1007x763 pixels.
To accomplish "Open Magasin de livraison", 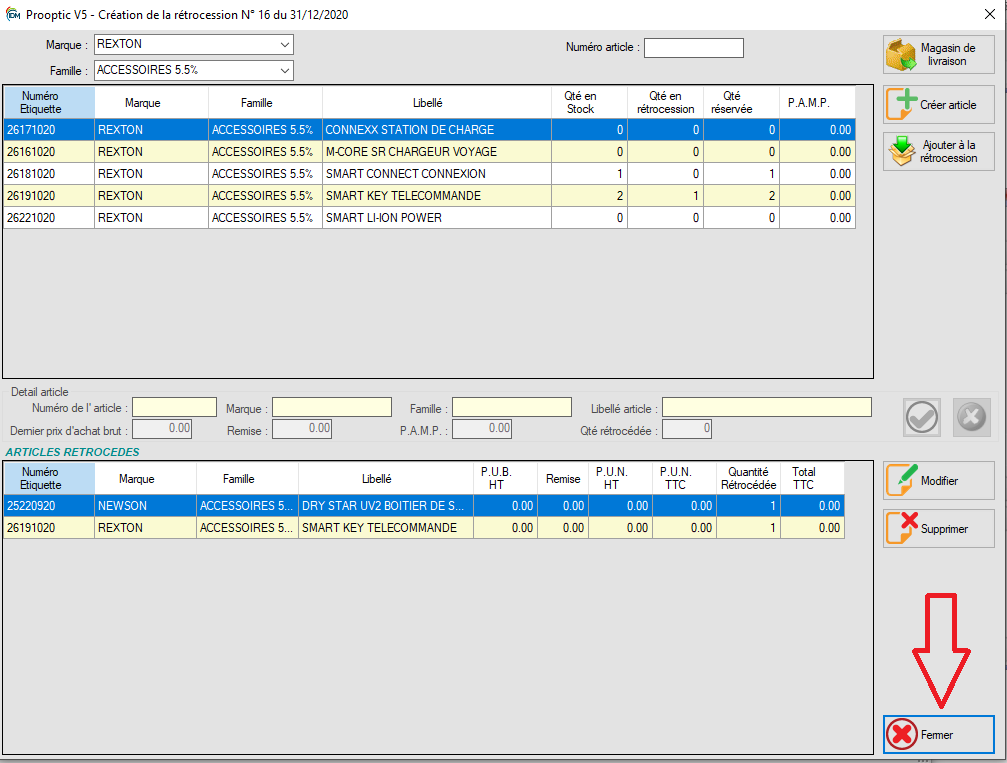I will pyautogui.click(x=939, y=55).
